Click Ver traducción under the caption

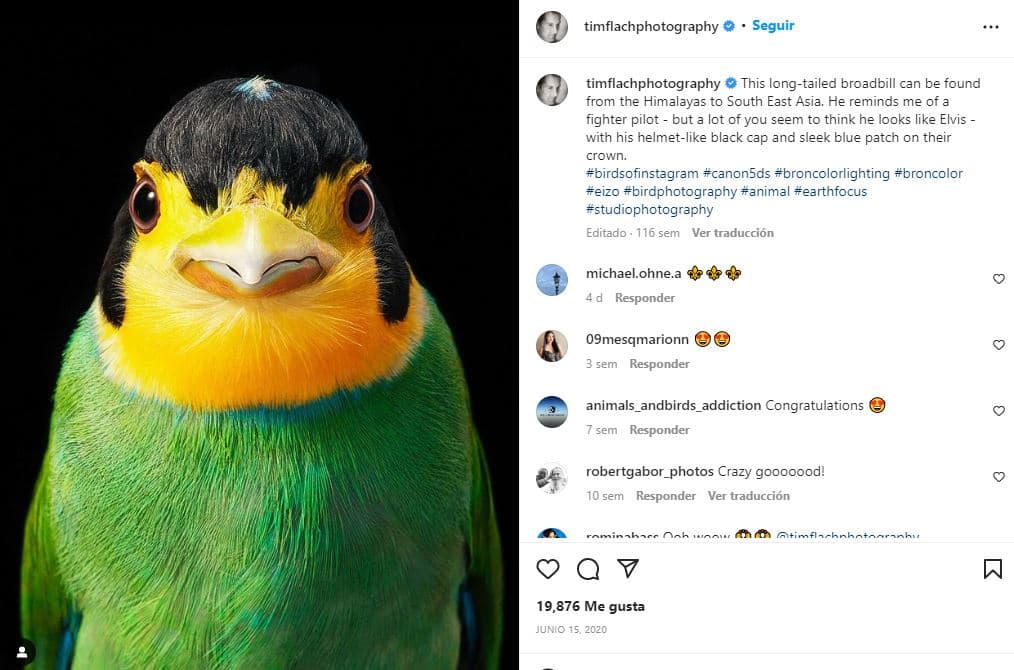point(732,233)
